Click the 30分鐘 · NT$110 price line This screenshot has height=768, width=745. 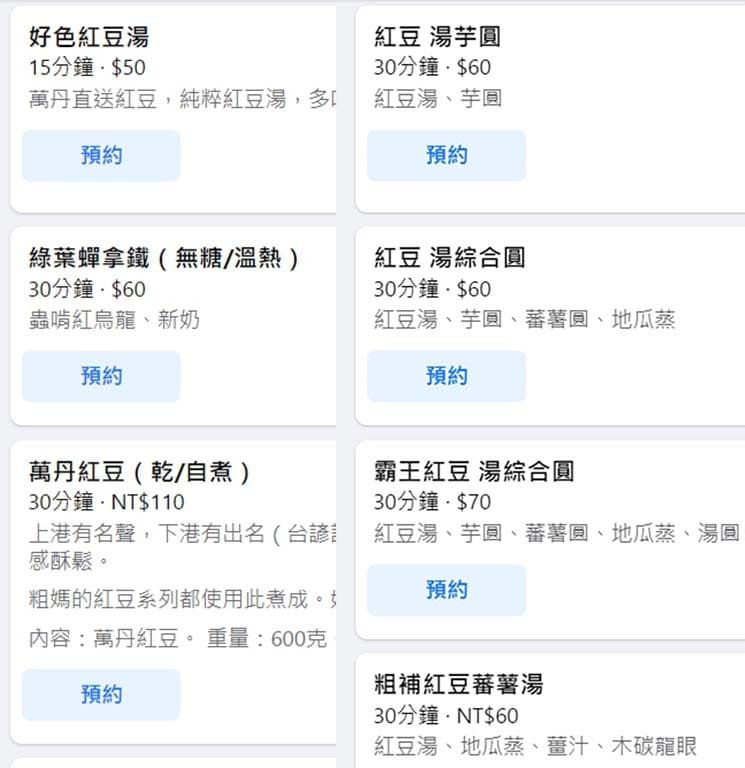tap(106, 502)
